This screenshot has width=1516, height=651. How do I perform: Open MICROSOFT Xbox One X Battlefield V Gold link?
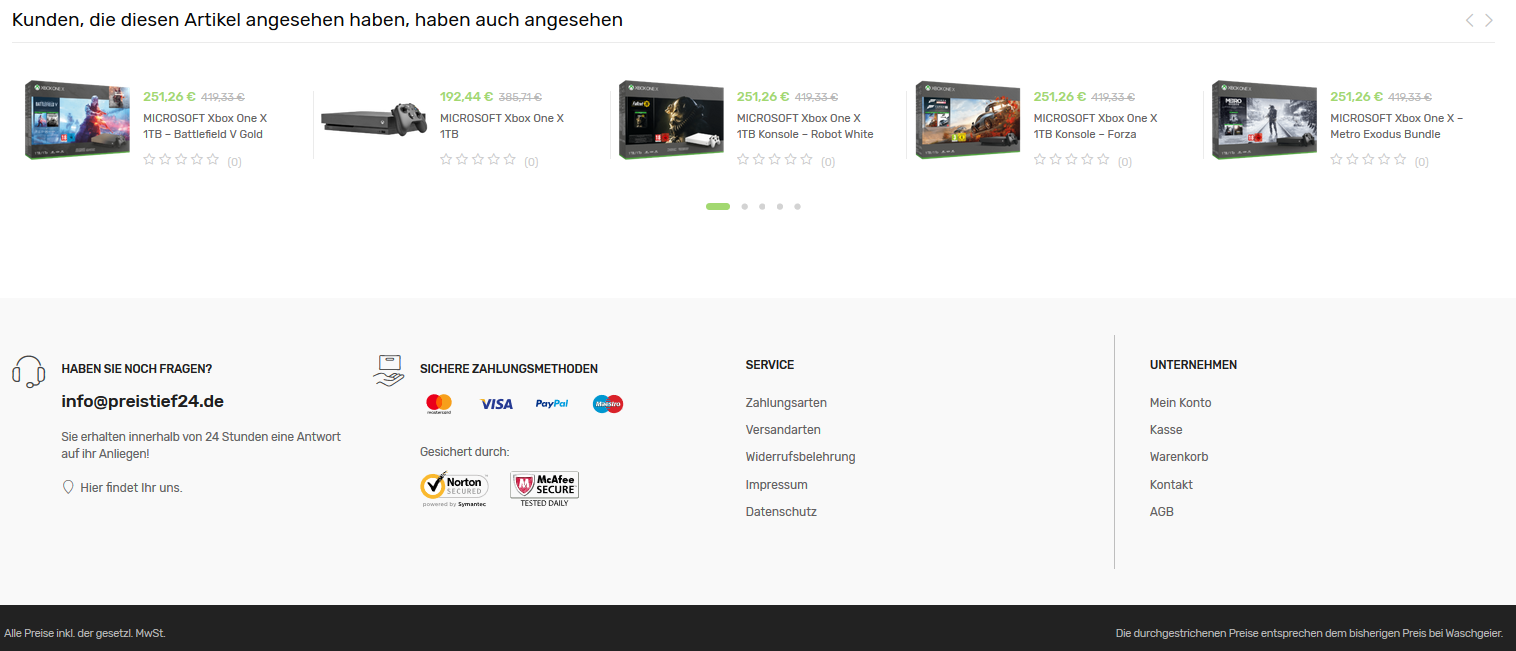point(205,126)
